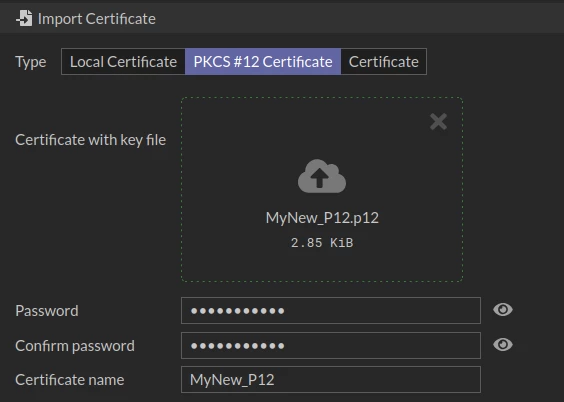Click the cloud upload icon

pyautogui.click(x=322, y=176)
